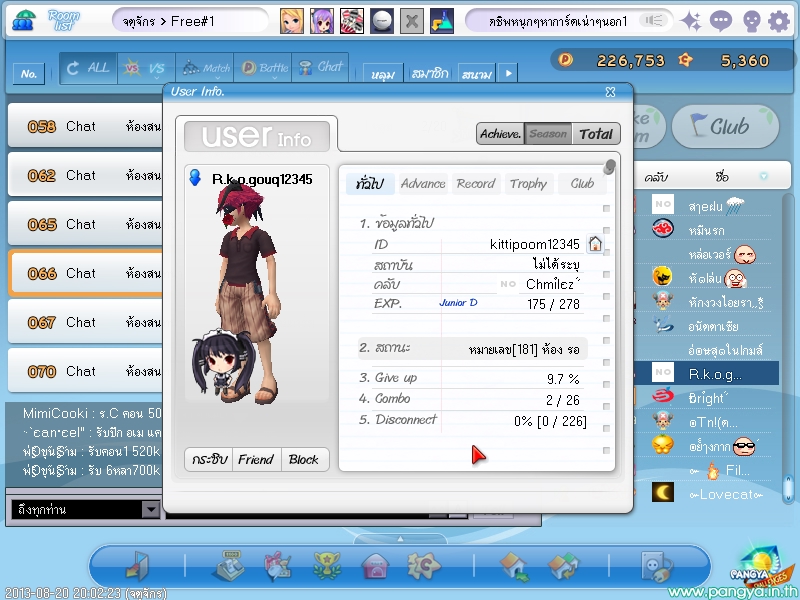This screenshot has height=600, width=800.
Task: Switch stats to Season
Action: [x=548, y=134]
